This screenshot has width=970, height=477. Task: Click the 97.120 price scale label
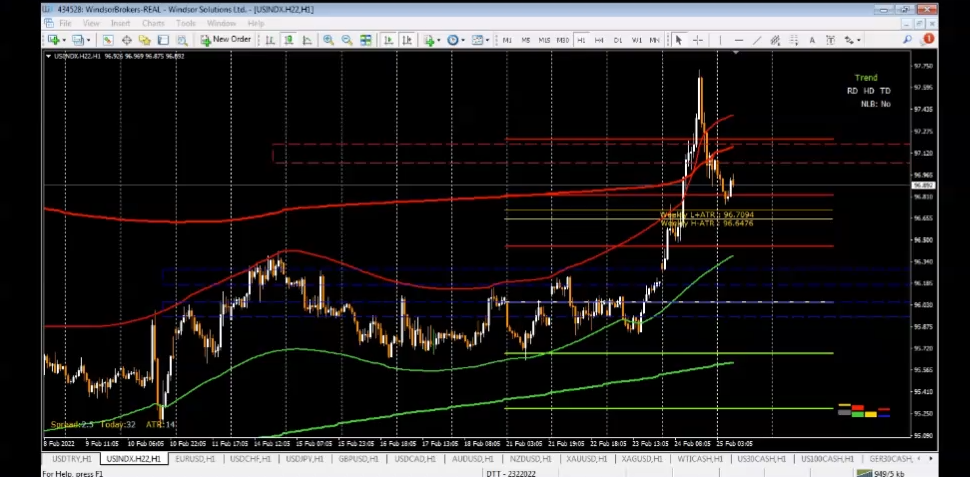(x=923, y=153)
